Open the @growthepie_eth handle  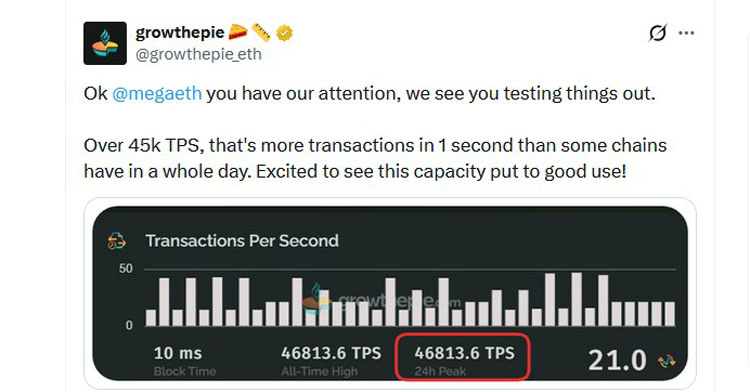199,54
